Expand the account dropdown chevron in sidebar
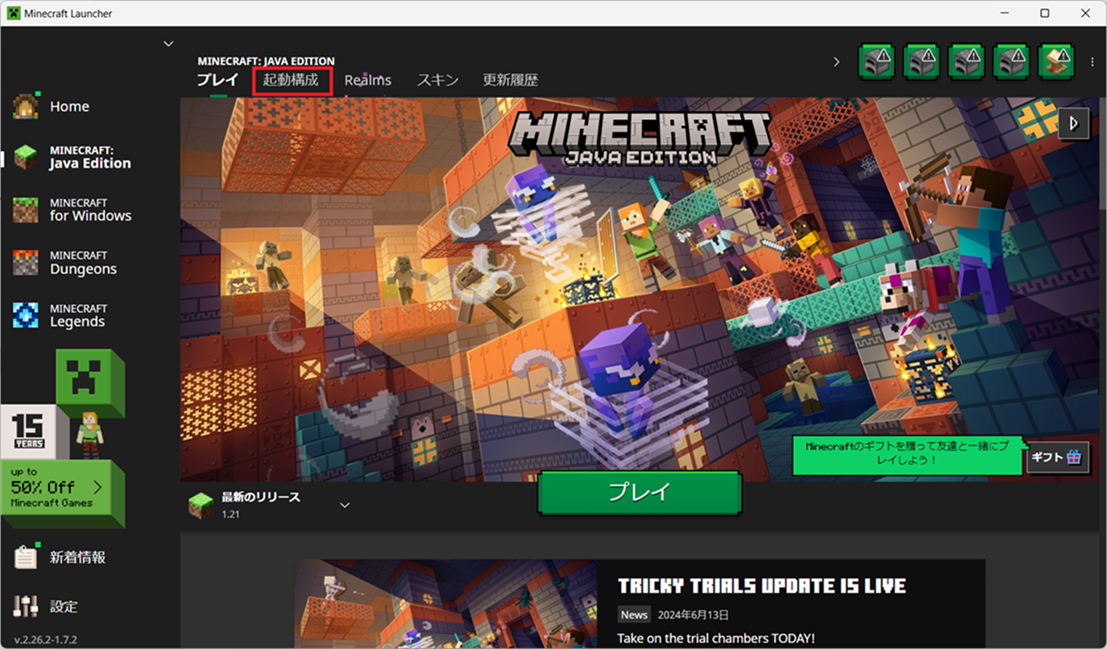The image size is (1107, 649). click(168, 44)
